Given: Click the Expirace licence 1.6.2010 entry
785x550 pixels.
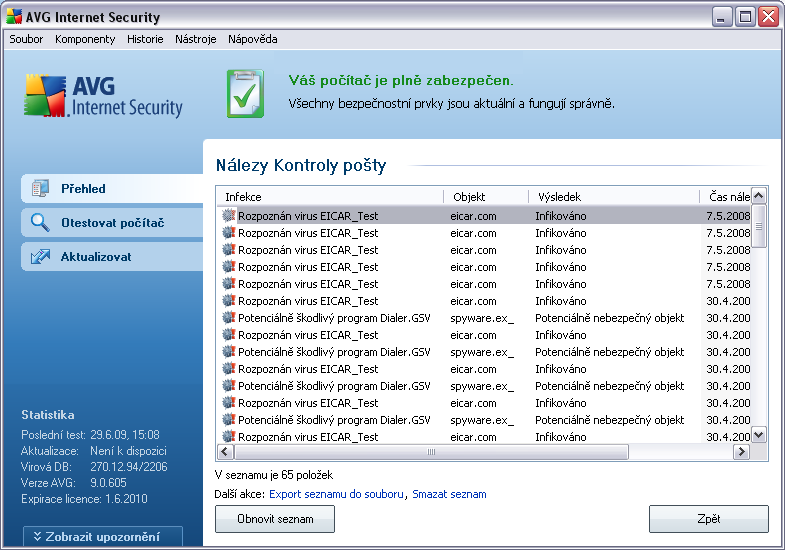Looking at the screenshot, I should click(84, 498).
